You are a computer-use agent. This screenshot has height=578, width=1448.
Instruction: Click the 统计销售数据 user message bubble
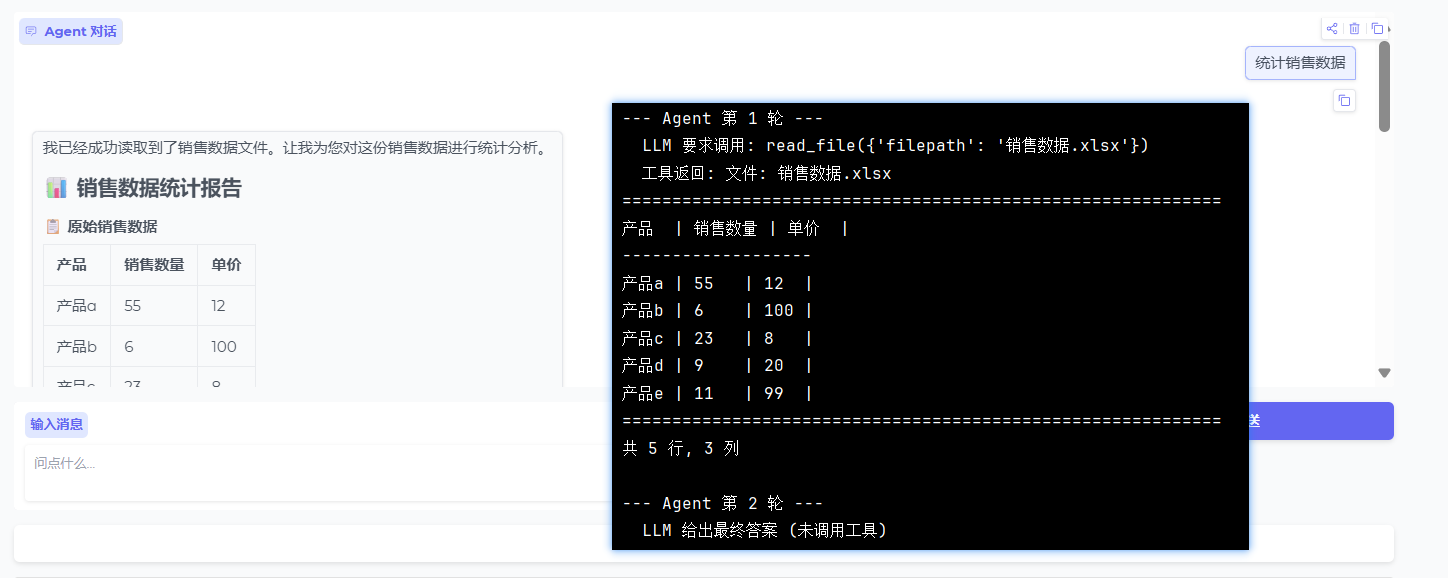point(1300,63)
